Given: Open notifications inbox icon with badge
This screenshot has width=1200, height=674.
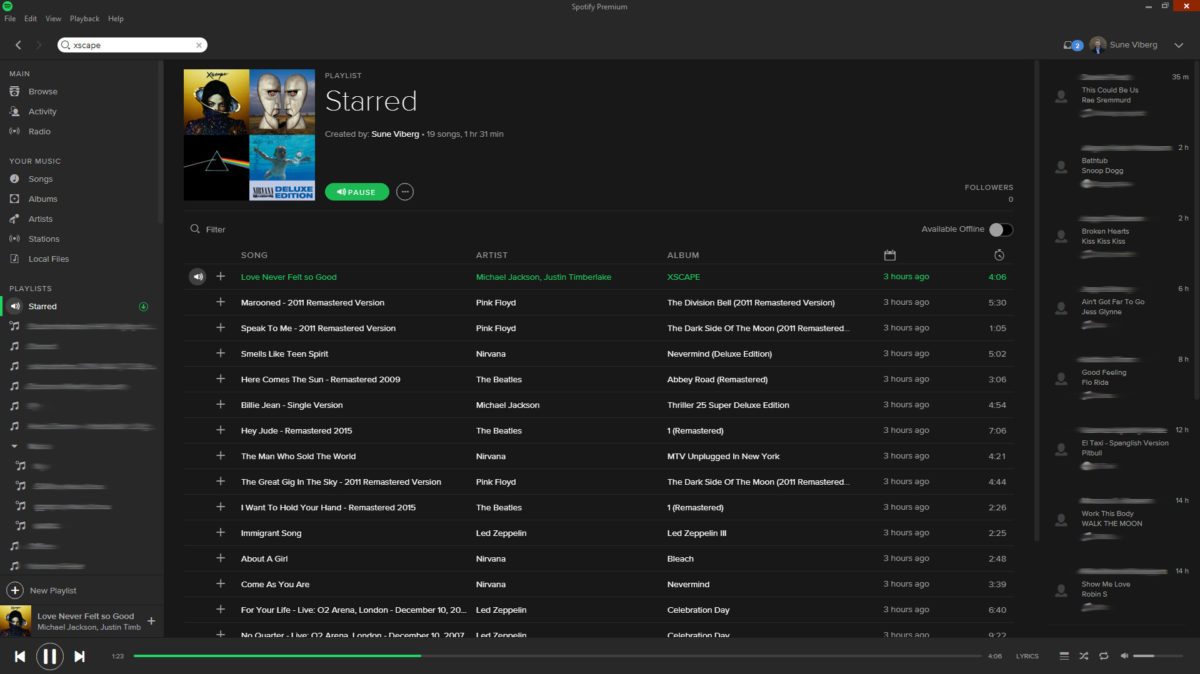Looking at the screenshot, I should 1072,45.
